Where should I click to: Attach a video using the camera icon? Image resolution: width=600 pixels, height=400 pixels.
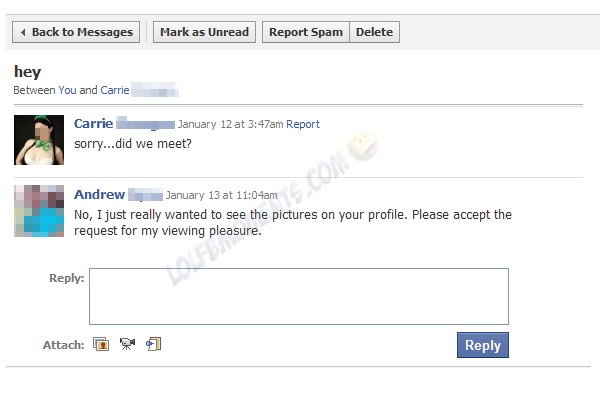[x=127, y=345]
